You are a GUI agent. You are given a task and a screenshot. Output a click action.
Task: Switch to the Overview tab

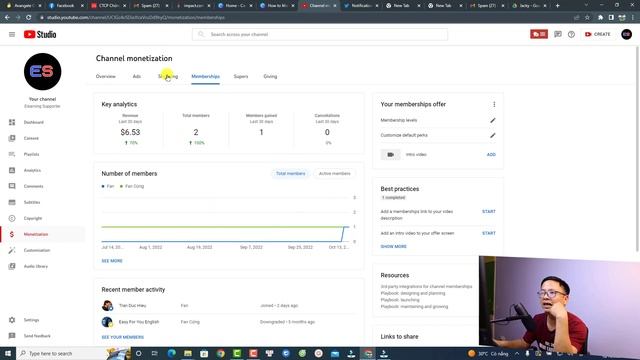[x=106, y=76]
